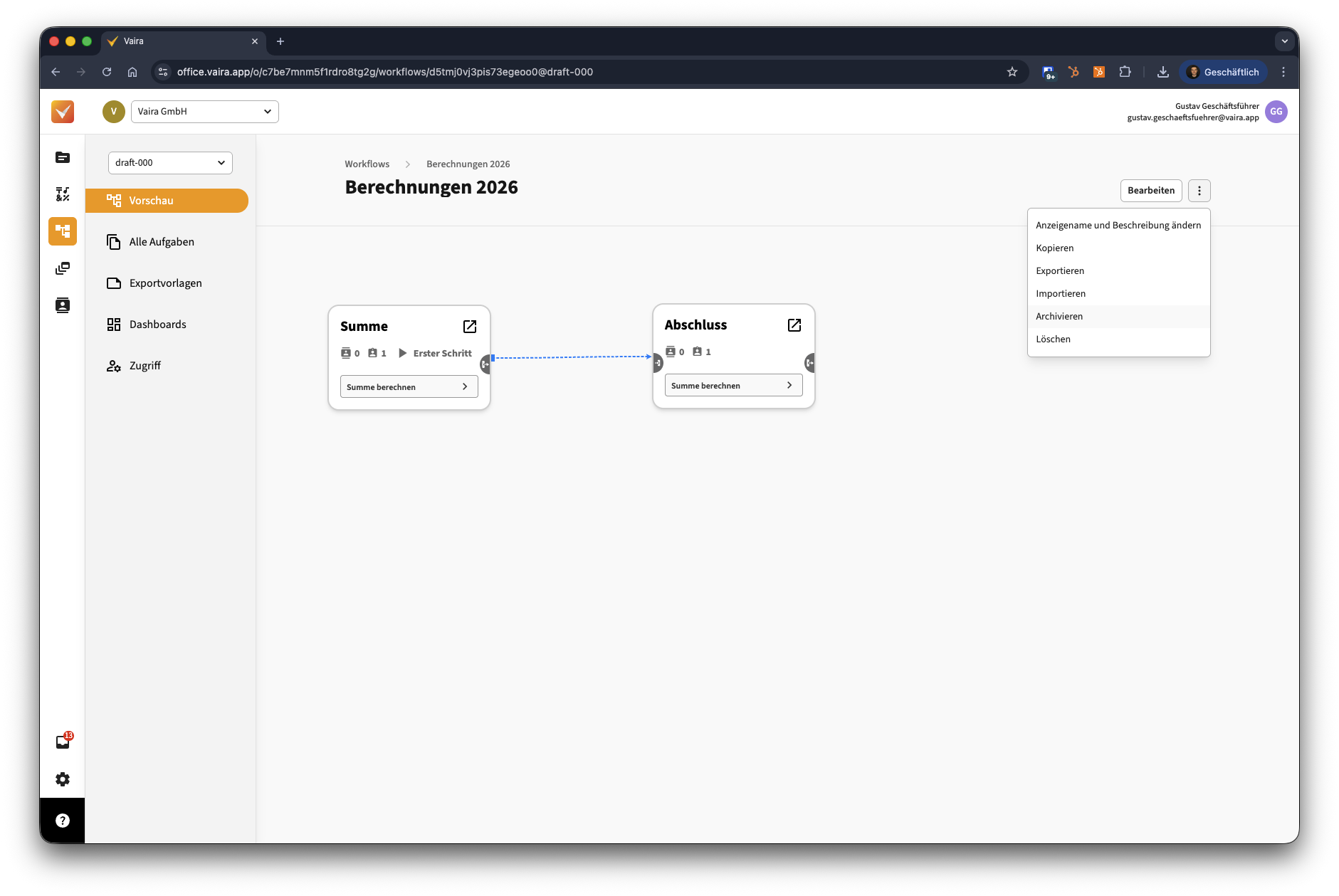Click the inbox icon with notification badge
The width and height of the screenshot is (1339, 896).
[x=63, y=742]
